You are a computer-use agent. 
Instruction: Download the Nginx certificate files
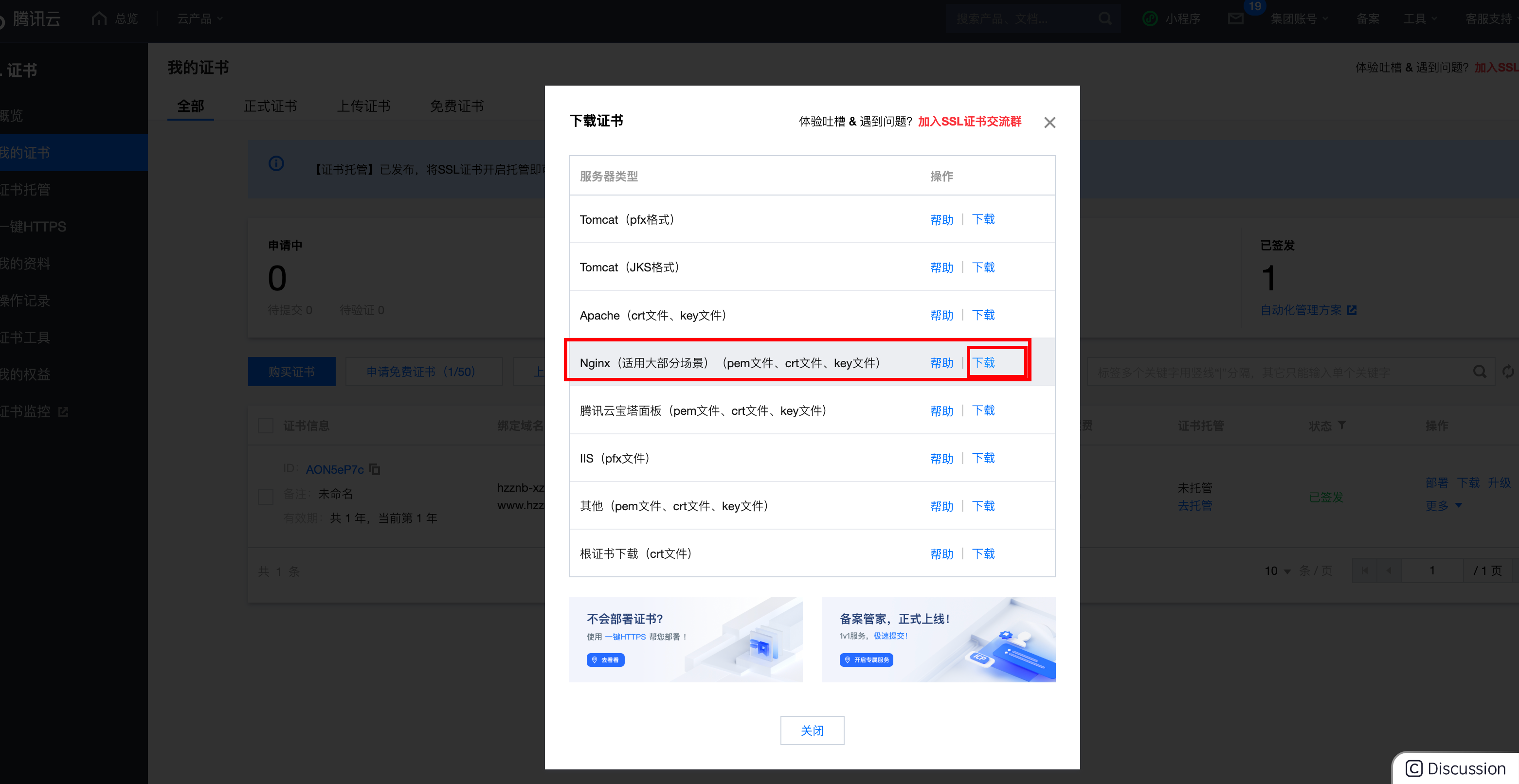984,362
